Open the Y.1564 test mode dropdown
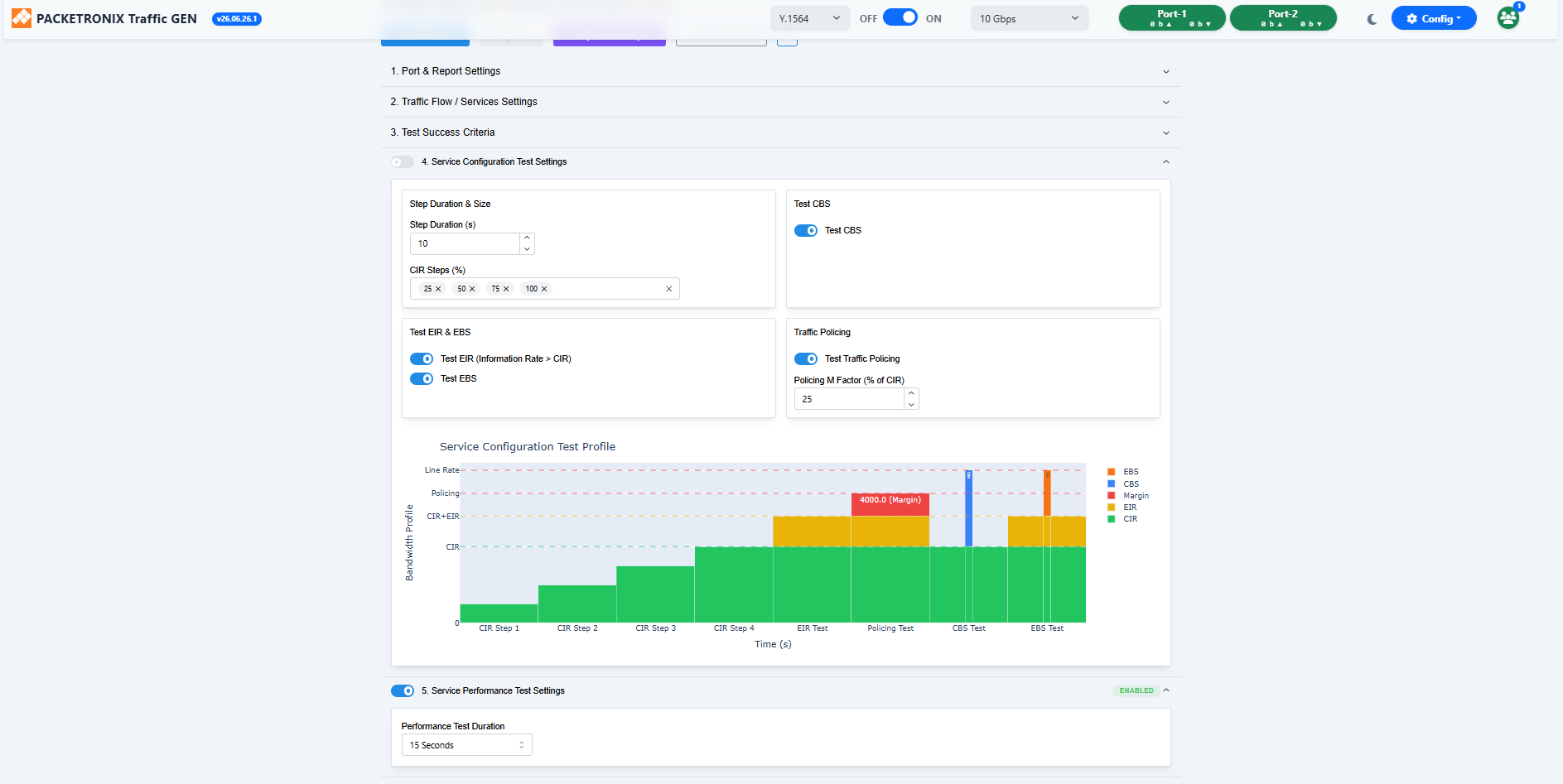This screenshot has width=1563, height=784. point(809,18)
